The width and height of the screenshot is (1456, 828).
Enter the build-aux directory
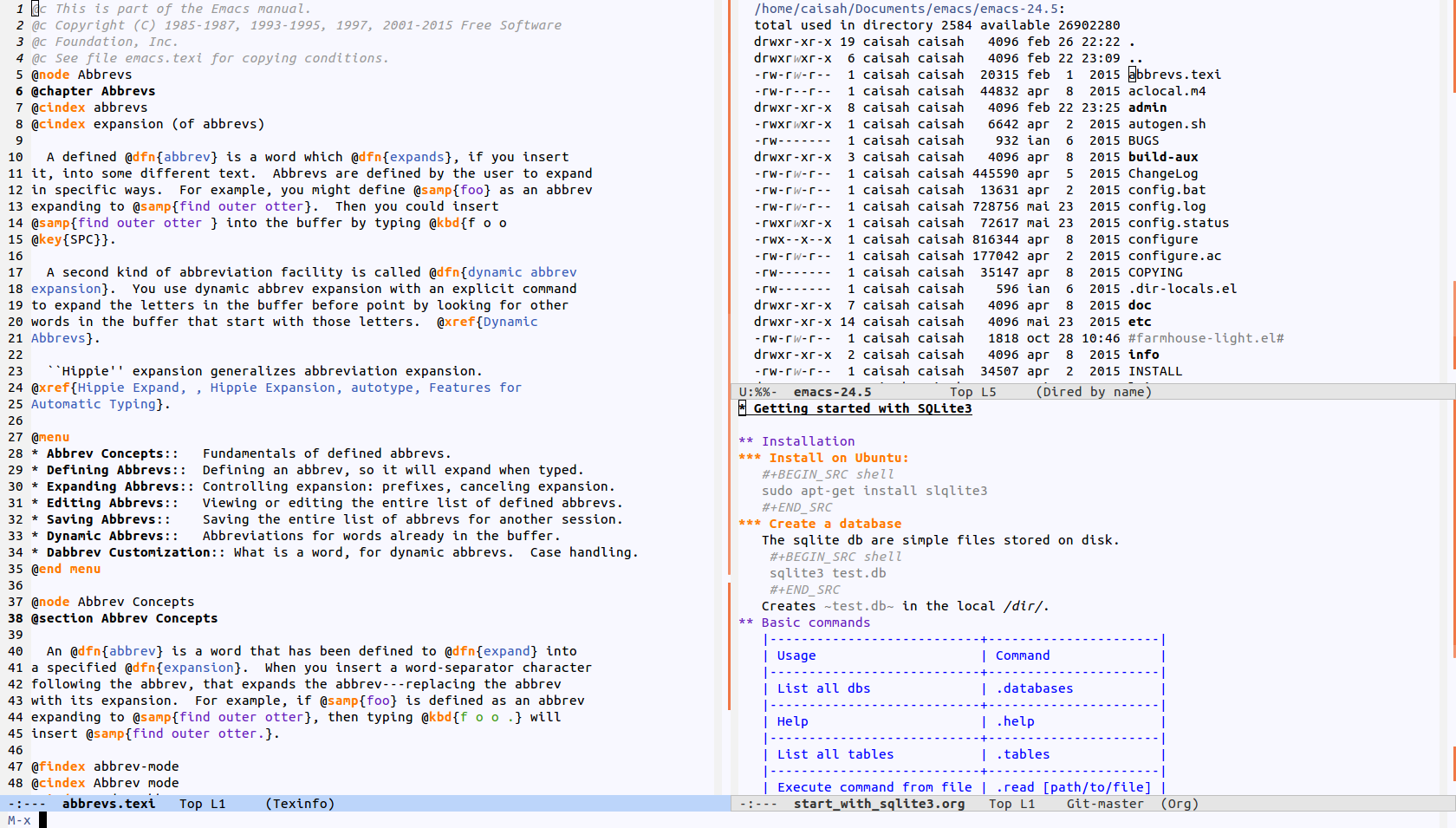(x=1163, y=157)
